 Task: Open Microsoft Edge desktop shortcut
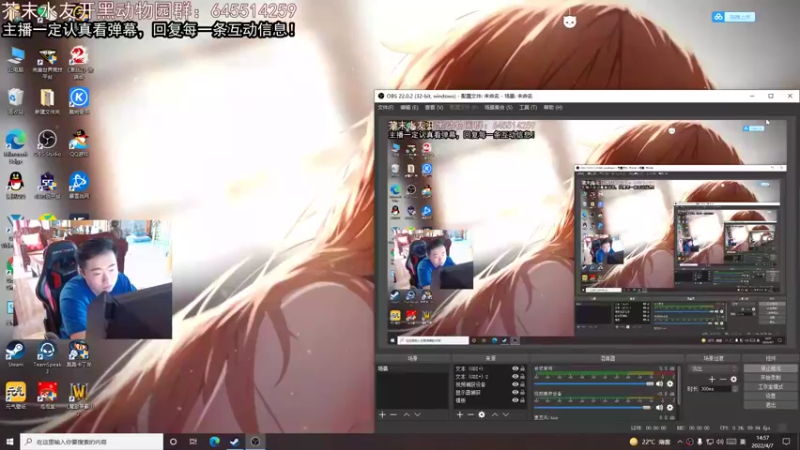pyautogui.click(x=15, y=146)
